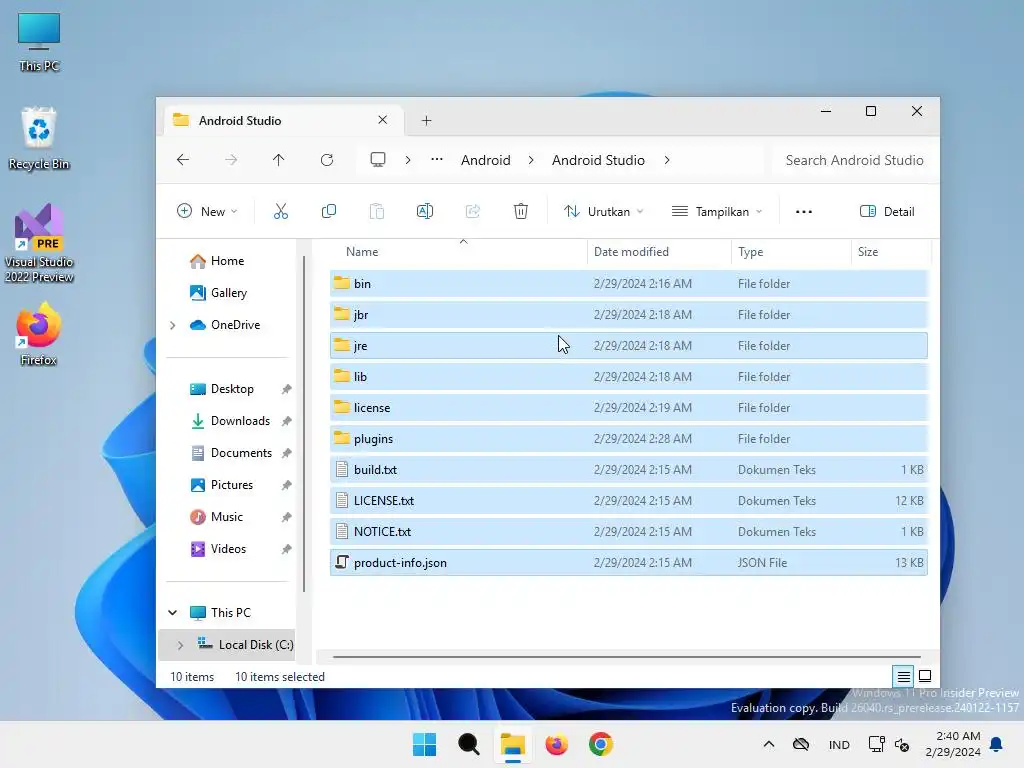Viewport: 1024px width, 768px height.
Task: Collapse the This PC tree node
Action: (x=173, y=613)
